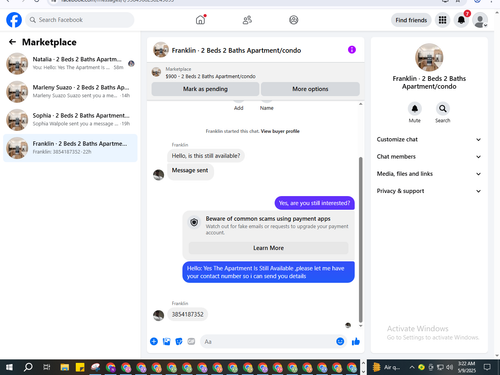
Task: Click 'Hello, is this still available?' message
Action: pos(206,156)
